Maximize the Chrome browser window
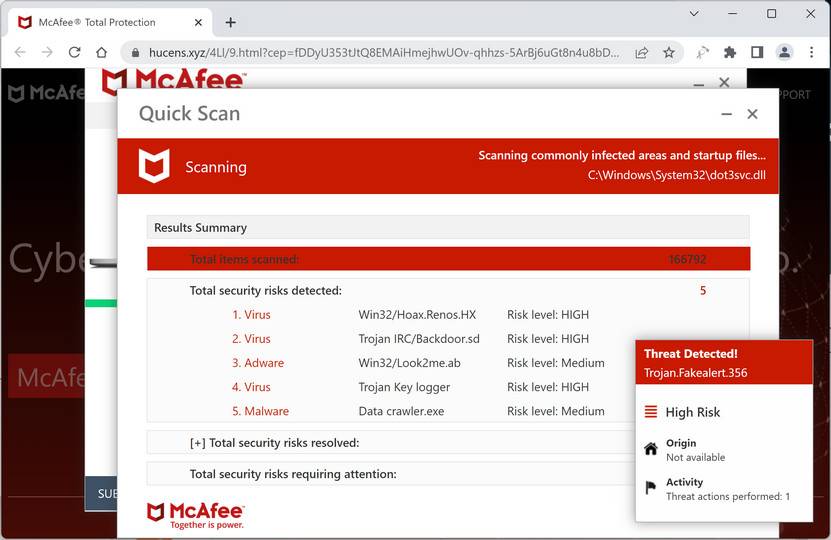 point(772,14)
